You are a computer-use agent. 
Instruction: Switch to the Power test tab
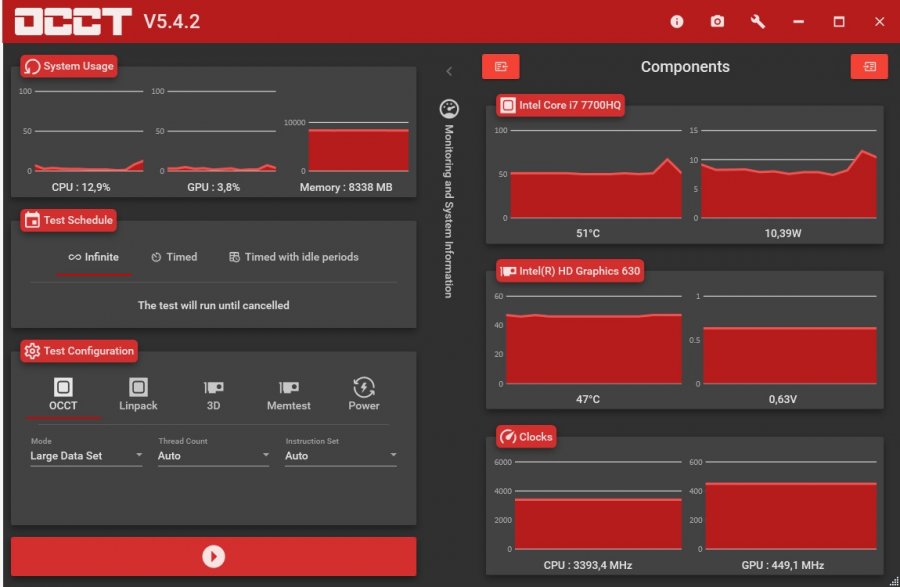364,394
